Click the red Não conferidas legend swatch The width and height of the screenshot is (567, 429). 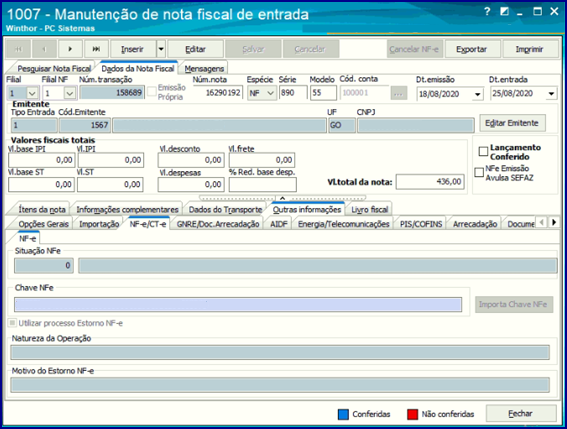[413, 414]
